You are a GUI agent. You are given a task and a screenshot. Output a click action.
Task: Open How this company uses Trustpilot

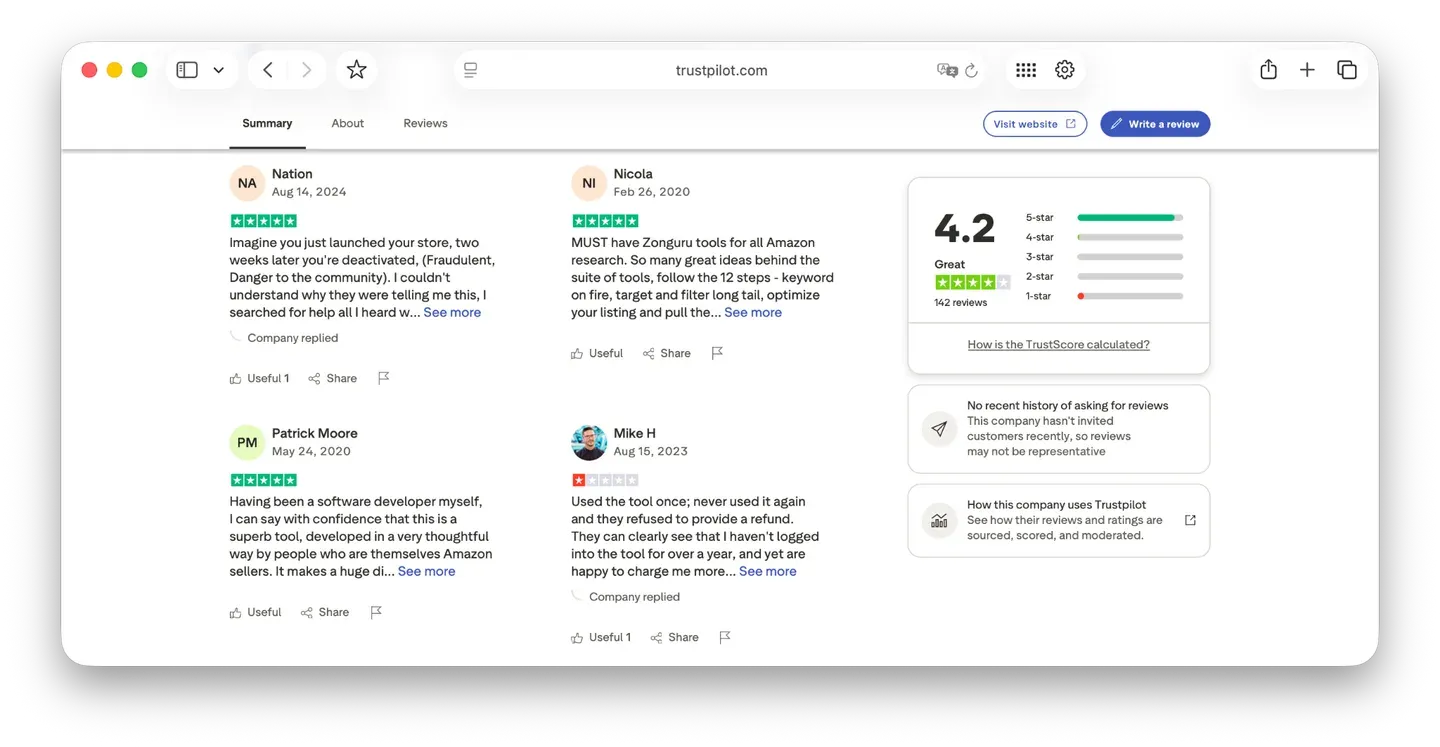pos(1058,520)
